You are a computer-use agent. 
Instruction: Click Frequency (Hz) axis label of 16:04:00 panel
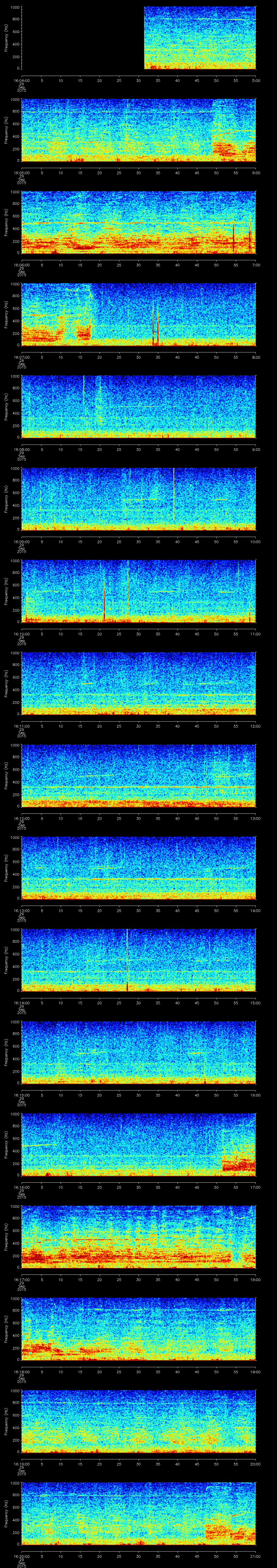(x=6, y=38)
